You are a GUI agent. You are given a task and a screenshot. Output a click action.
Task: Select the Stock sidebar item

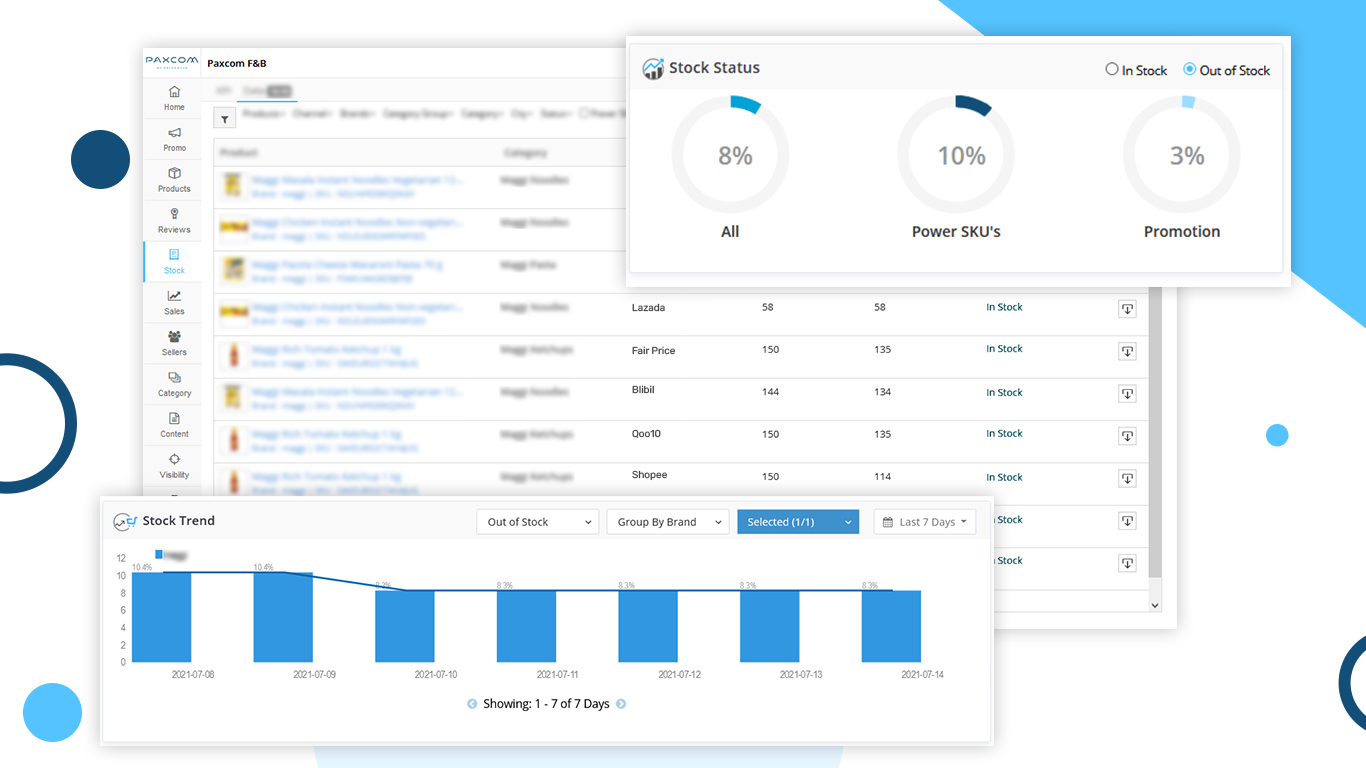pos(174,262)
